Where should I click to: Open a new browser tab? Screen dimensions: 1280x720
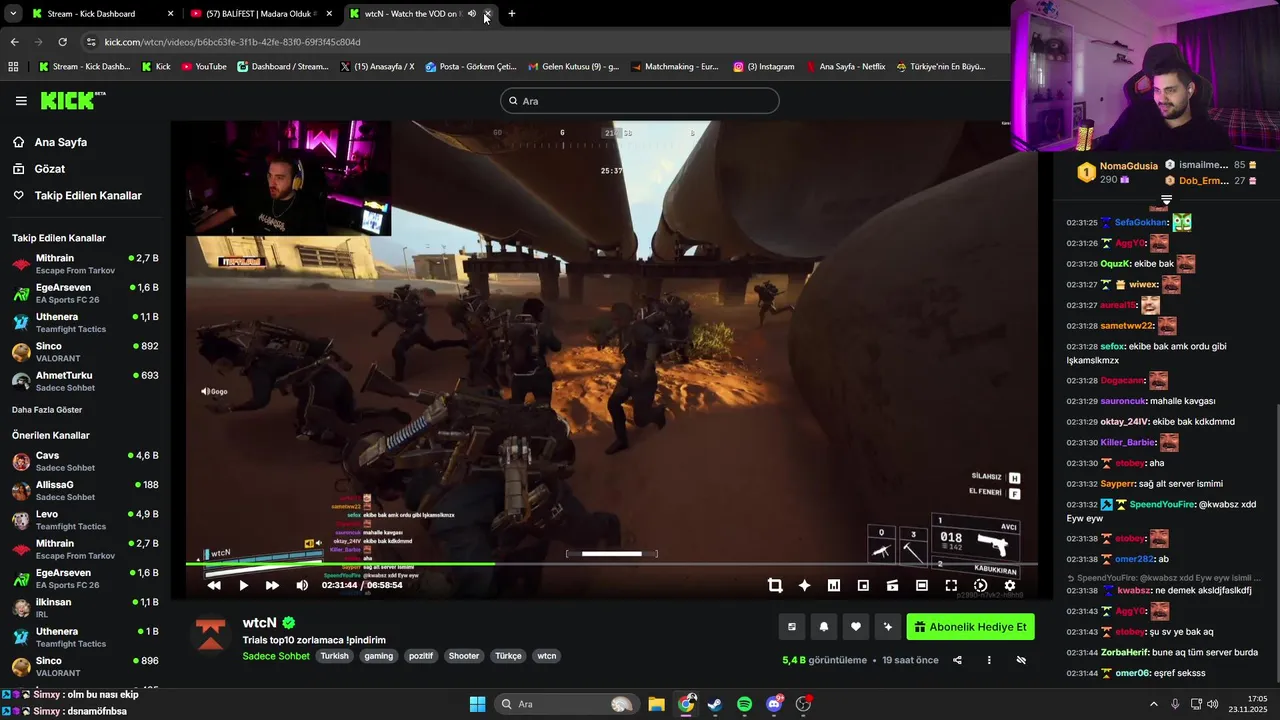click(x=512, y=14)
